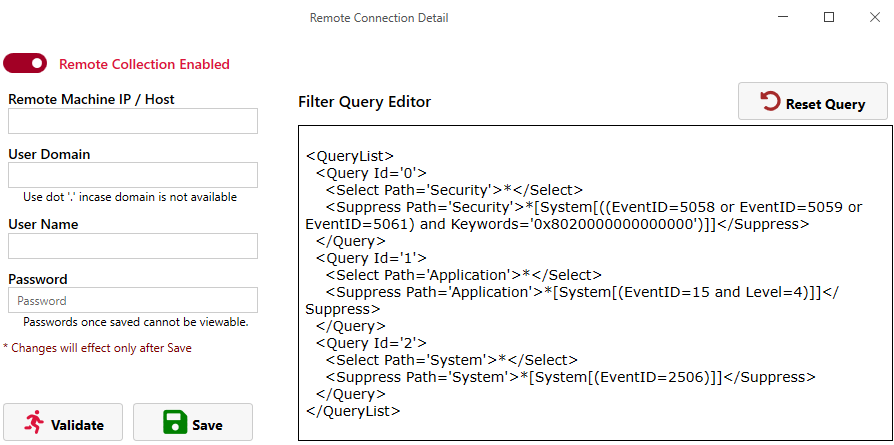The image size is (894, 445).
Task: Click the green floppy disk Save icon
Action: [175, 423]
